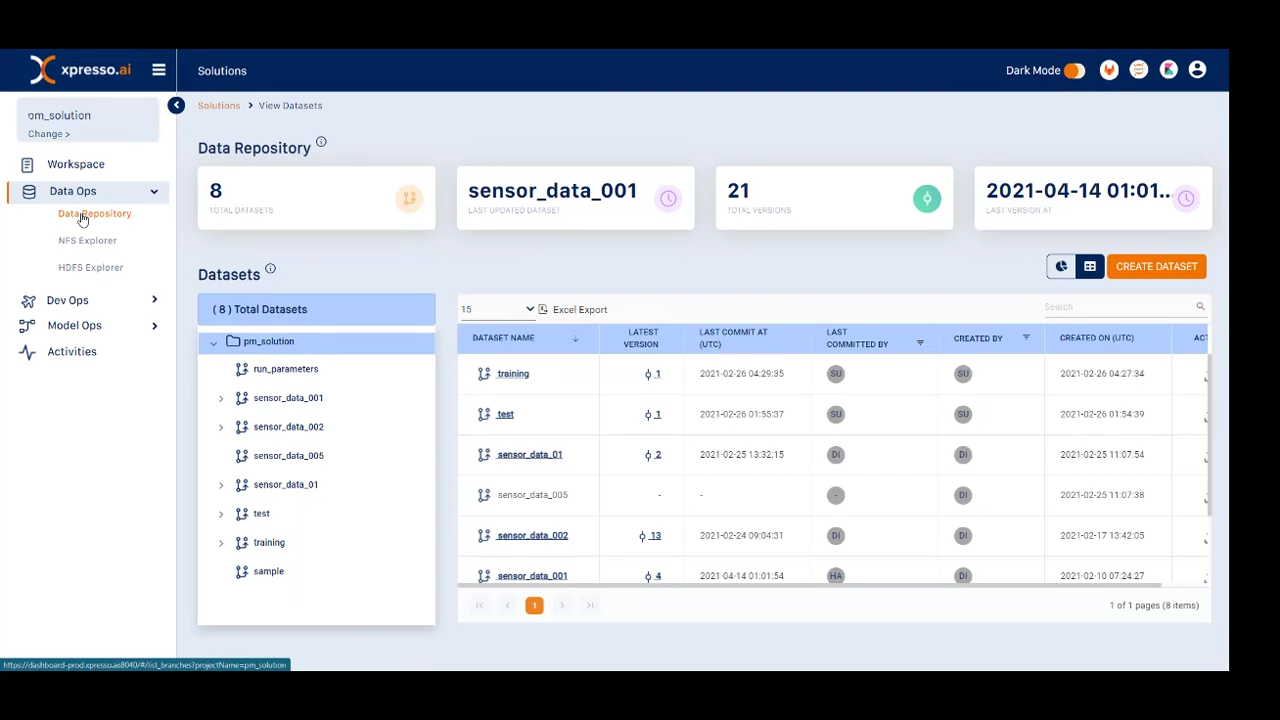Click the table horizontal scrollbar
This screenshot has height=720, width=1280.
click(810, 586)
